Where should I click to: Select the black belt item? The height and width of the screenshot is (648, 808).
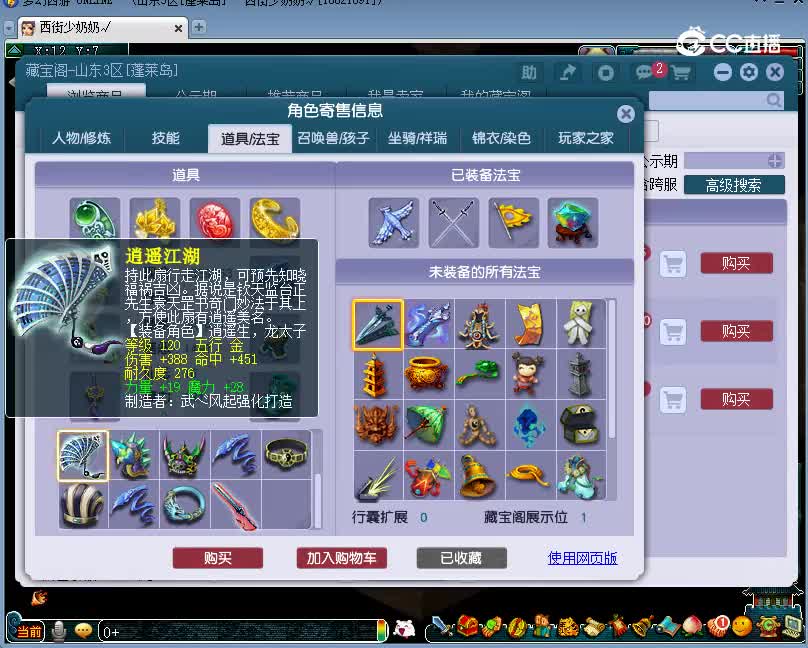287,456
